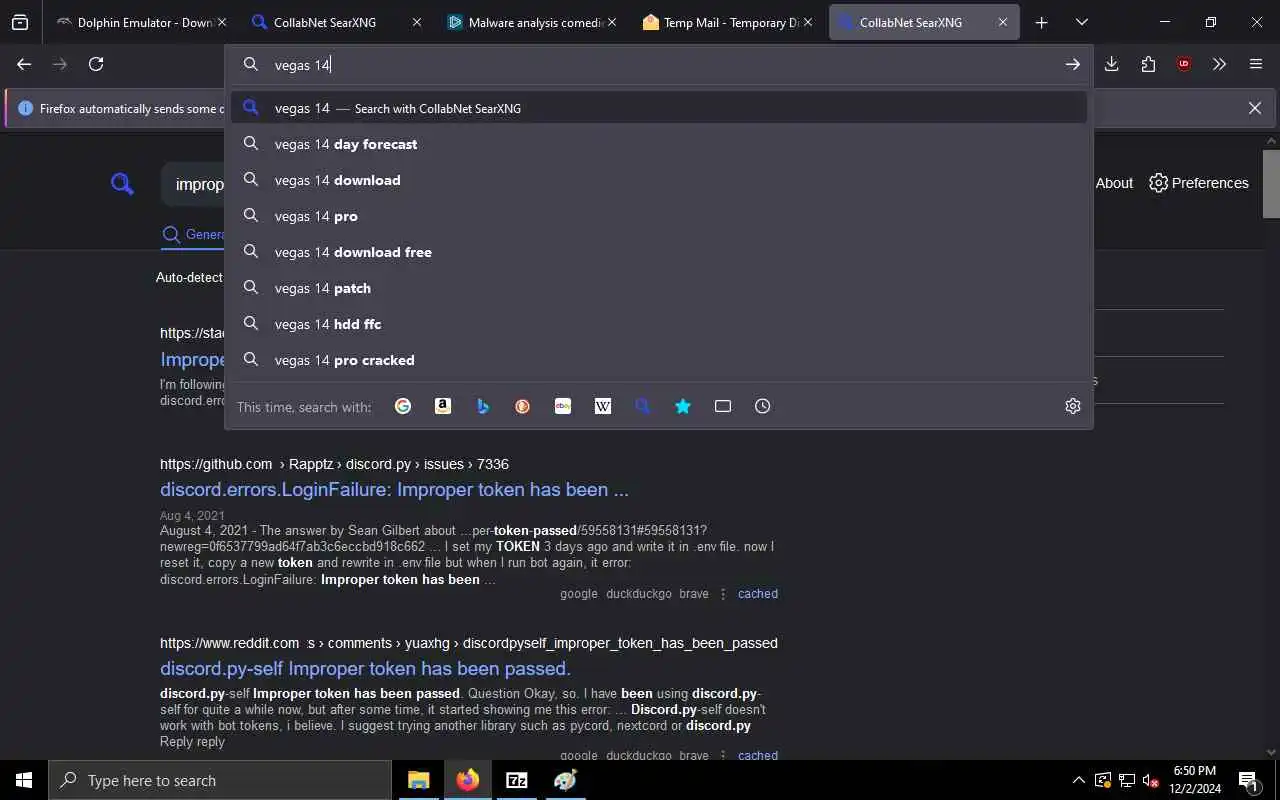Search this time with DuckDuckGo
This screenshot has height=800, width=1280.
523,406
